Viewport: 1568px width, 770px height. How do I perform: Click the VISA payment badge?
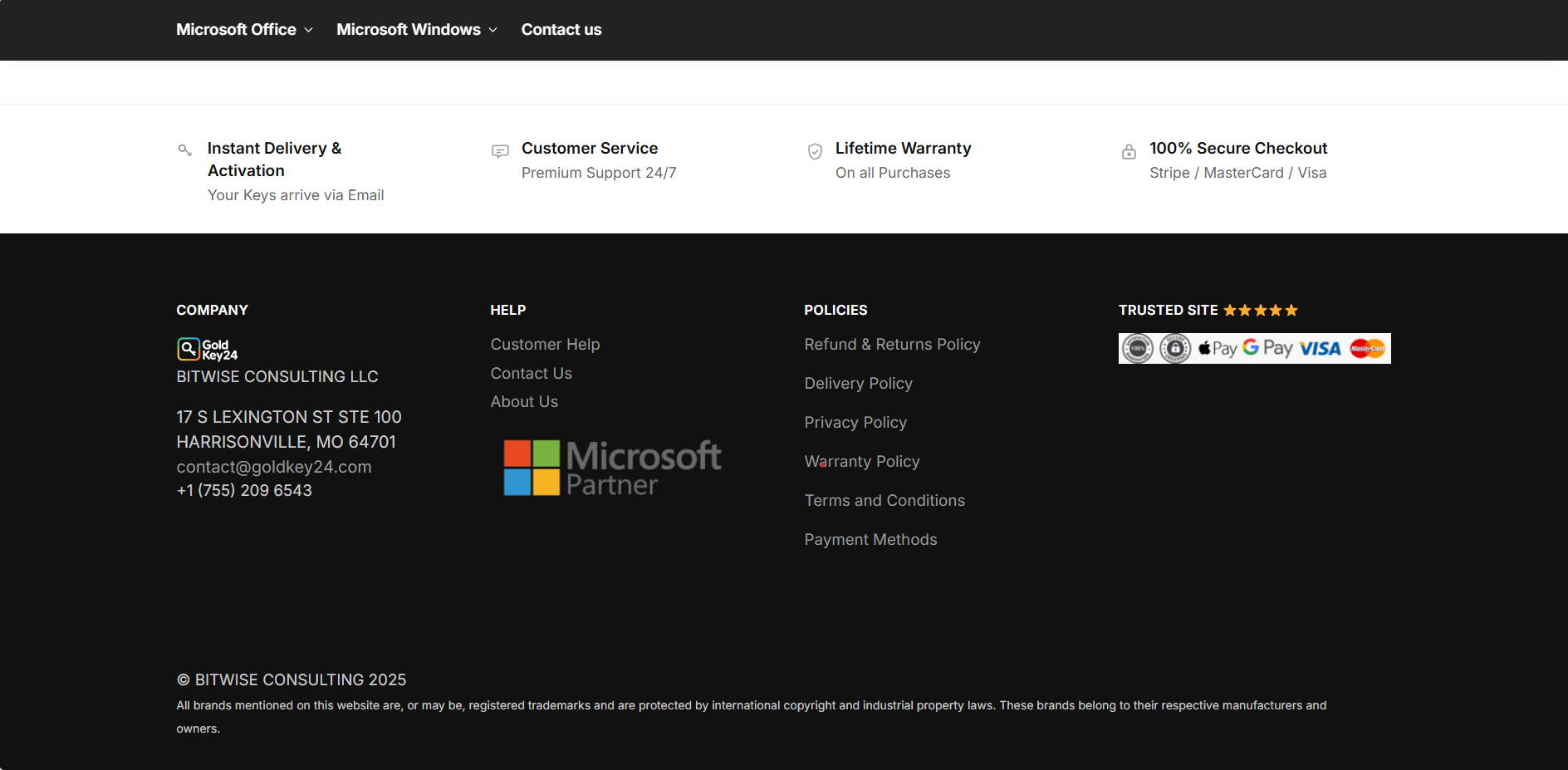pos(1320,348)
